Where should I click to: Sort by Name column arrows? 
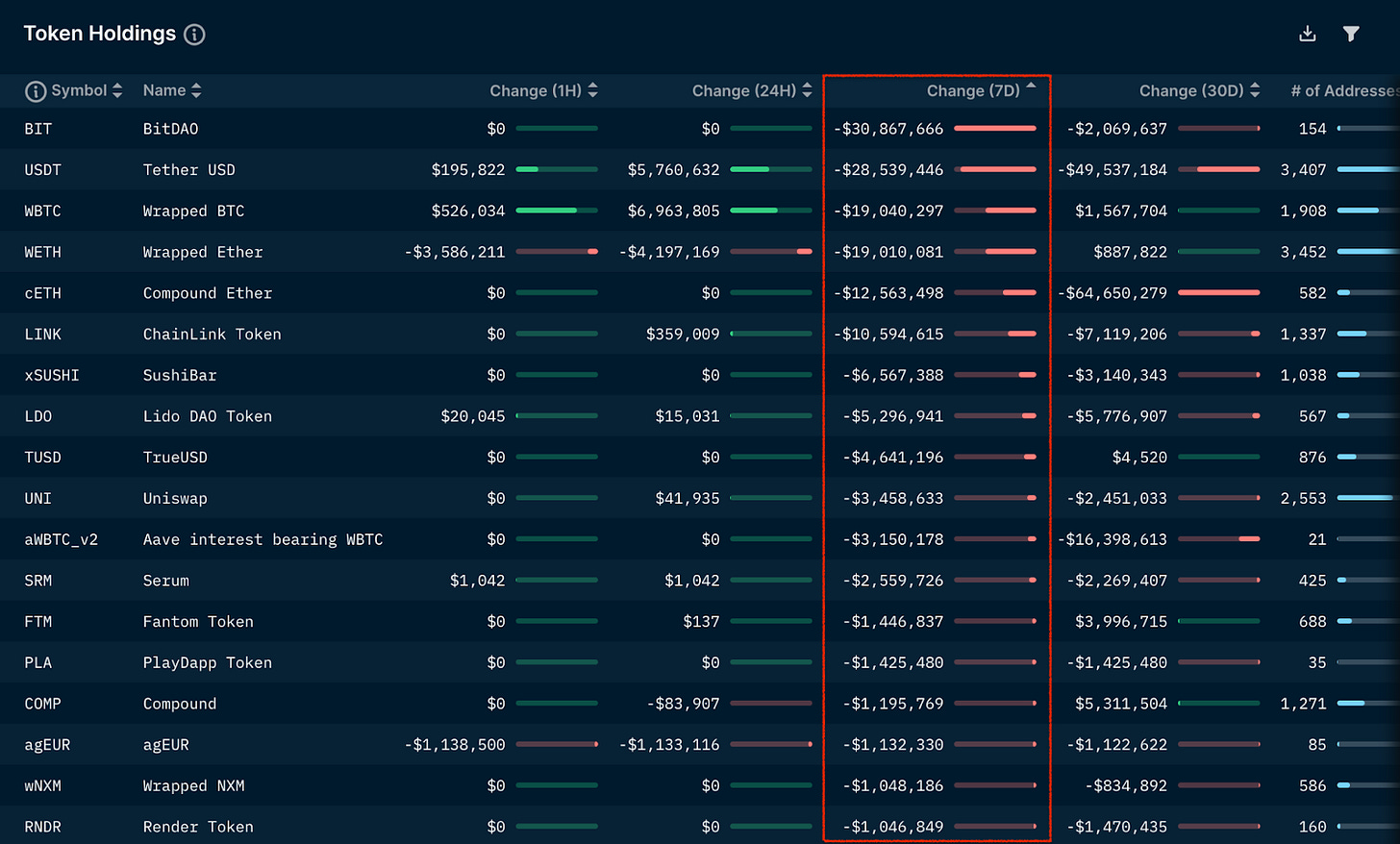coord(196,90)
